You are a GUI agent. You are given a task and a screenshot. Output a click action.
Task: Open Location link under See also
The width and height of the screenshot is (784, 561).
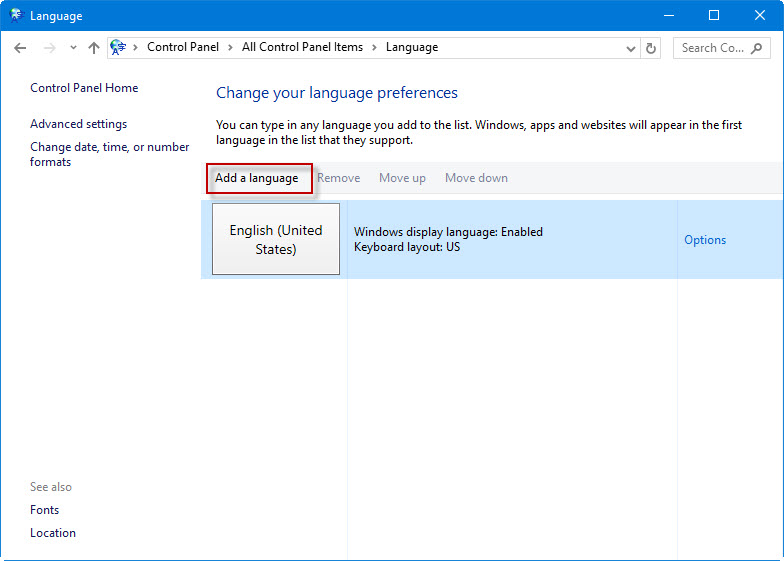click(x=53, y=533)
